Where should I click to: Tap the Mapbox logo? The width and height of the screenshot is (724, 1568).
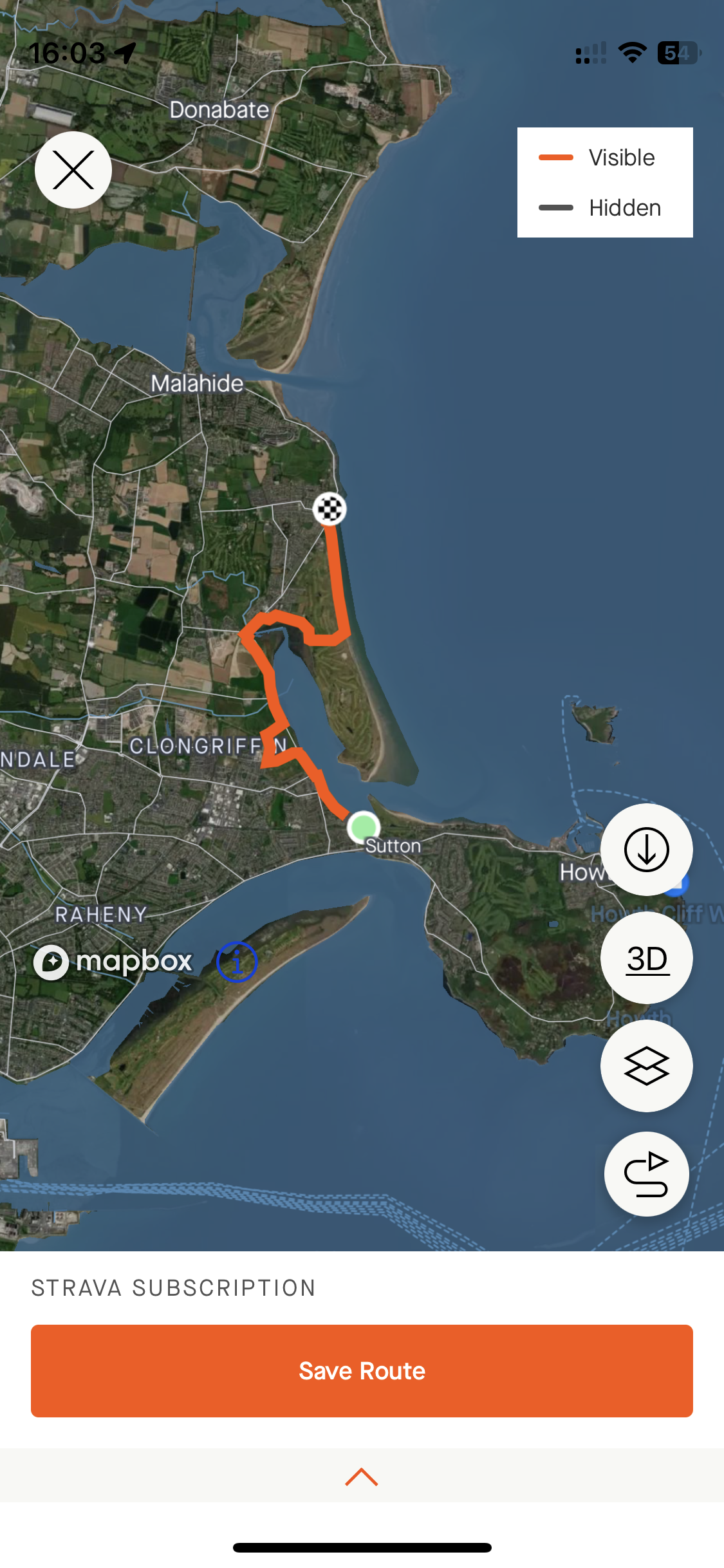click(x=113, y=962)
